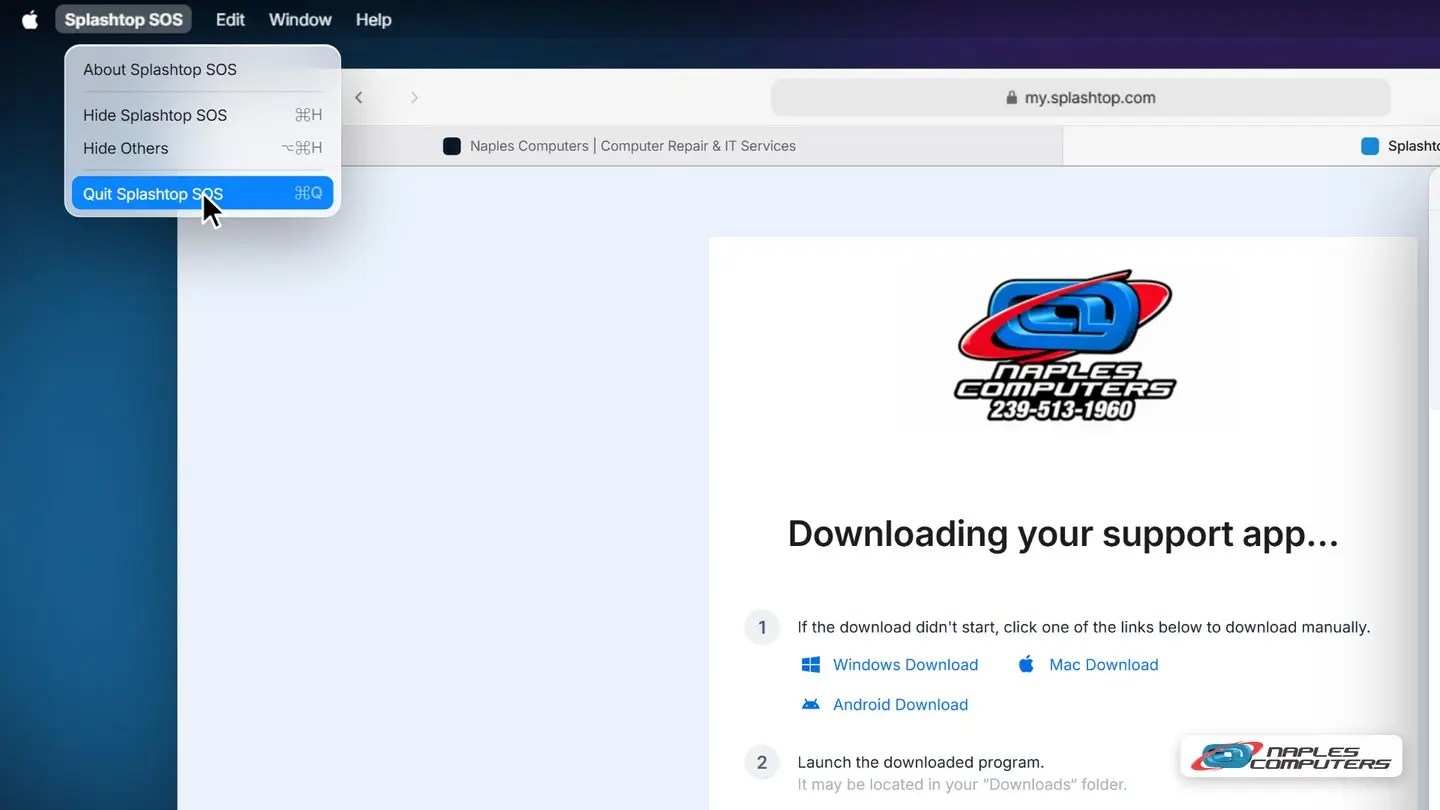Click the Splashtop SOS menu bar item

click(x=124, y=20)
